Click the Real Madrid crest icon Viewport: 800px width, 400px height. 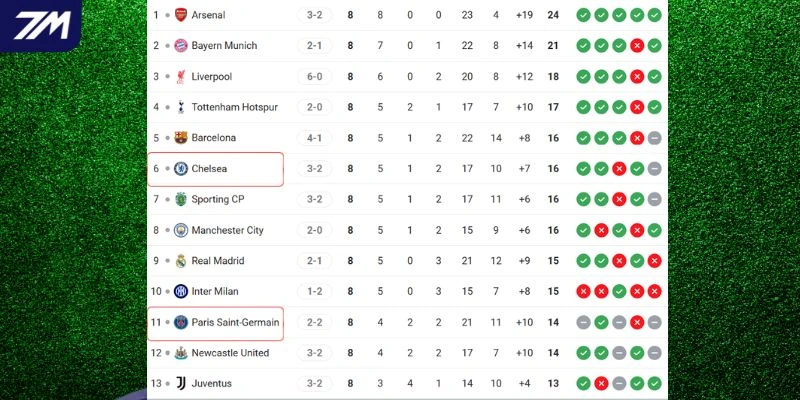[x=181, y=261]
